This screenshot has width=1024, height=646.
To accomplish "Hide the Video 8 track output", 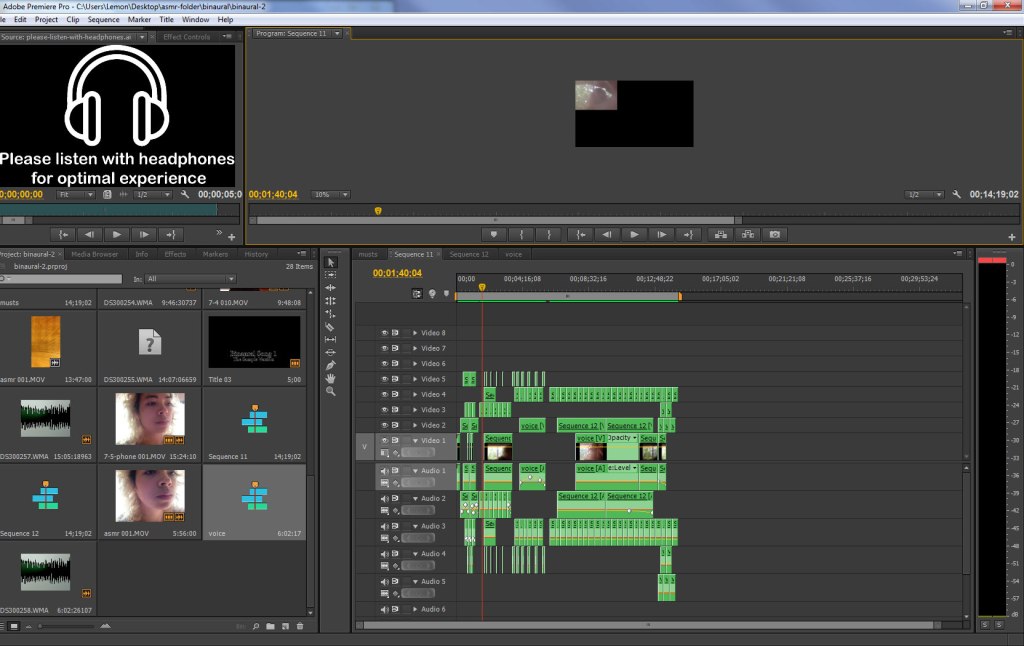I will [384, 332].
